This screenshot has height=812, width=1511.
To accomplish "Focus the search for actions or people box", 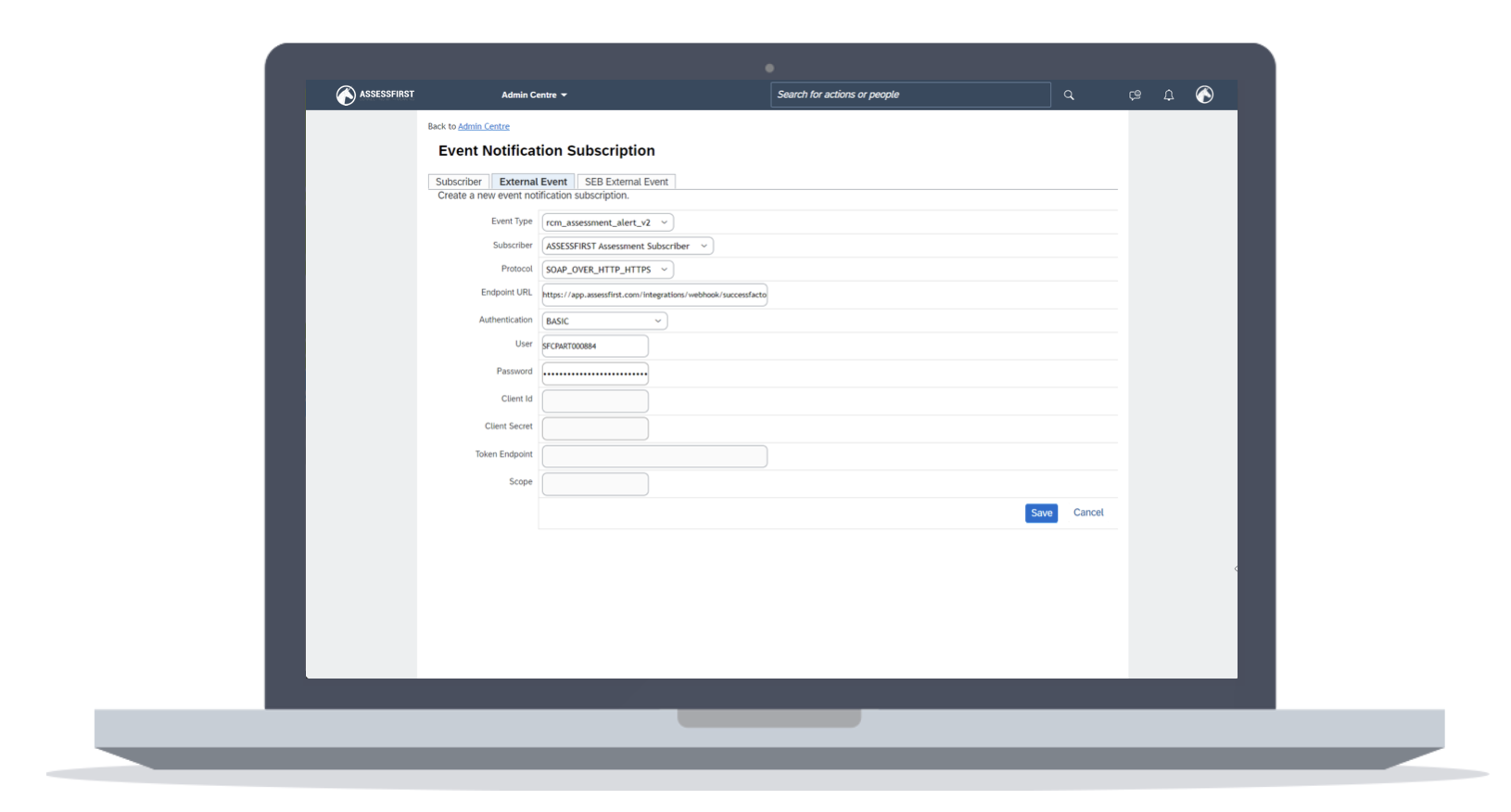I will point(909,95).
